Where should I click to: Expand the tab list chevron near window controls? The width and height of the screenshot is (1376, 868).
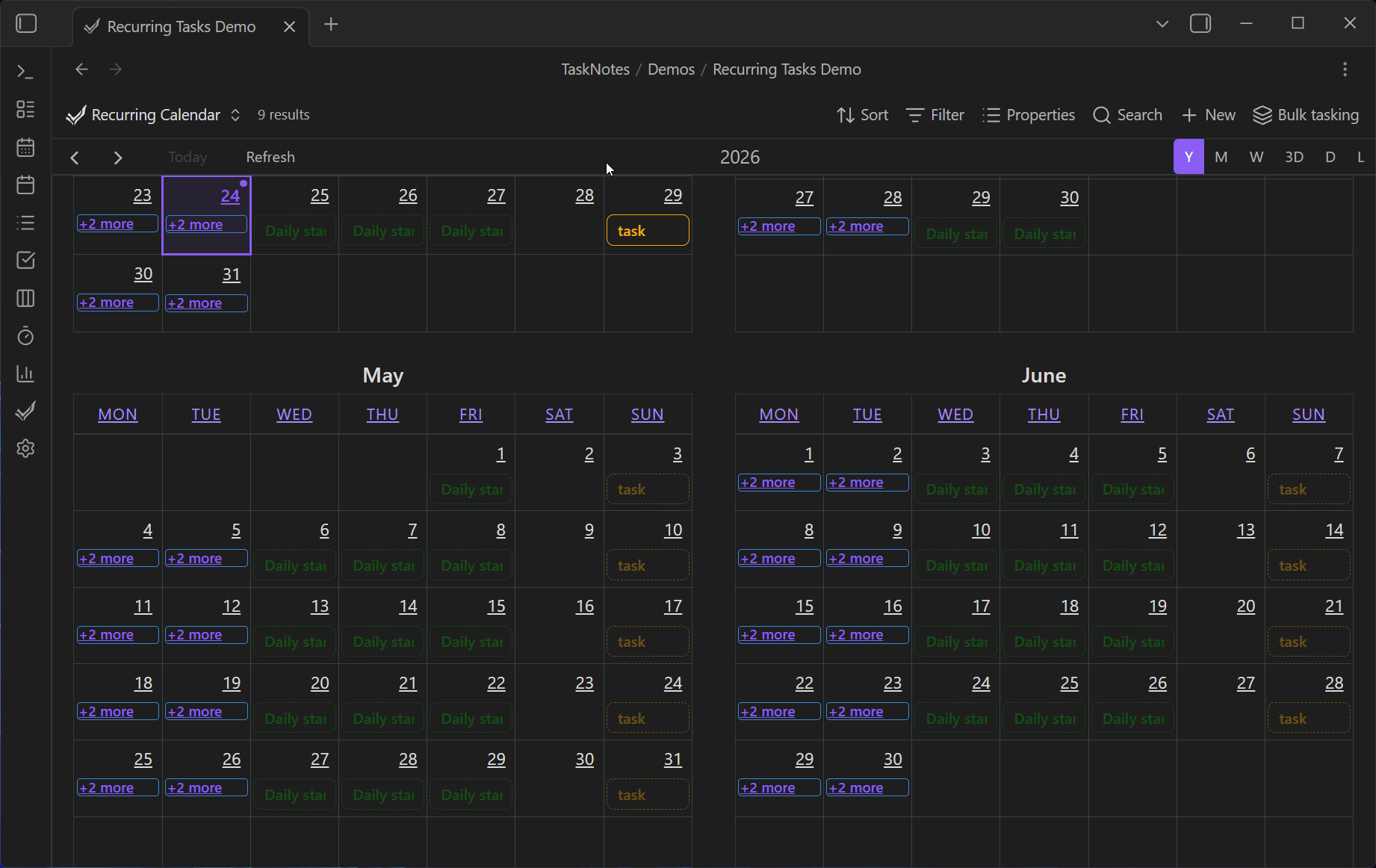pos(1162,23)
